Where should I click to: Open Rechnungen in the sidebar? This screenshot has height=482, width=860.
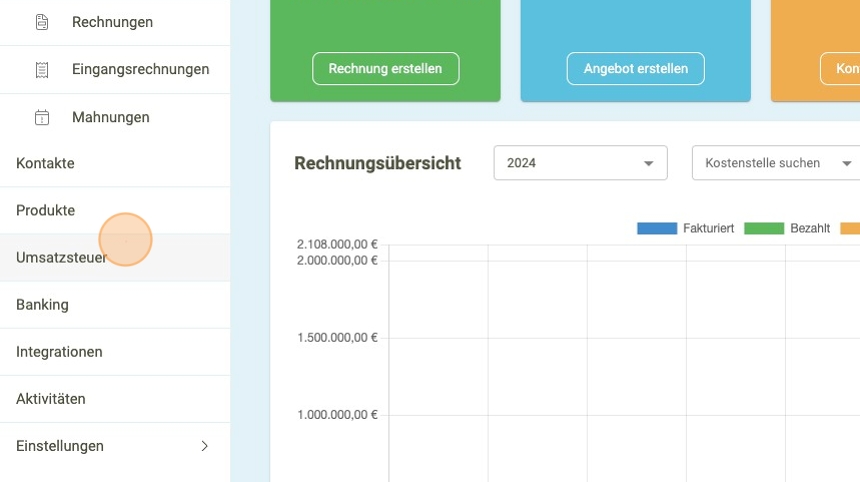coord(115,22)
